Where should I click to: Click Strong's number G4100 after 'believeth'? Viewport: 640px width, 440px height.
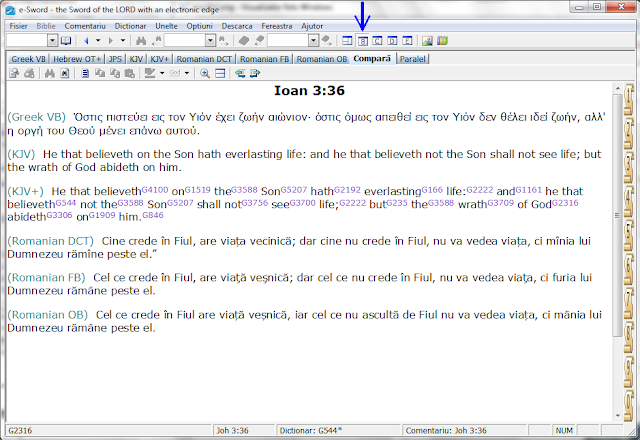click(155, 190)
